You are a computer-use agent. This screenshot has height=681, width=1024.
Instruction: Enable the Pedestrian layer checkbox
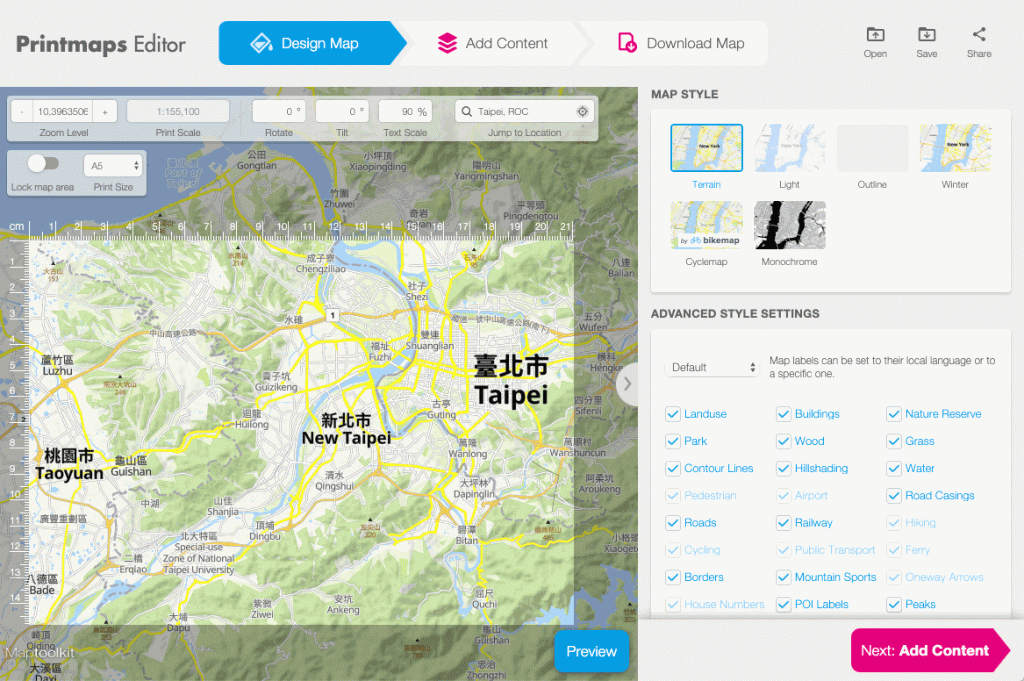click(676, 495)
